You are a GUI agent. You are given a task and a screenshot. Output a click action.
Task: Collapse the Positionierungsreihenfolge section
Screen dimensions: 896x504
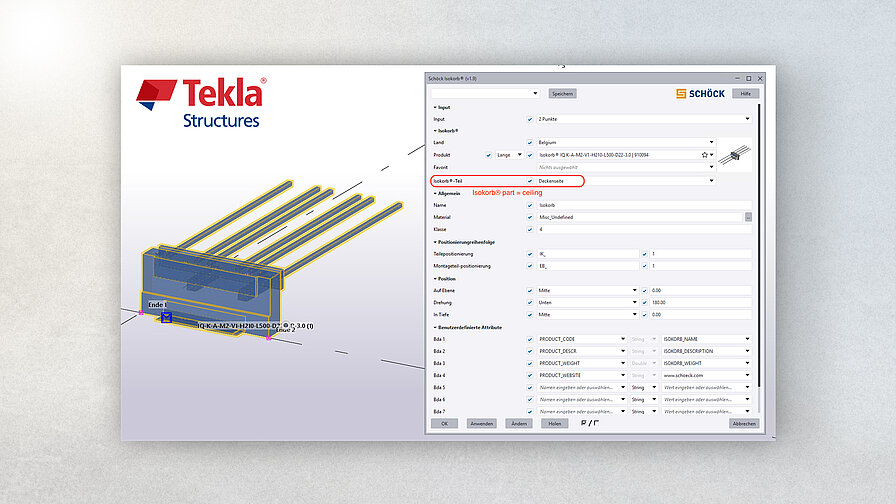pyautogui.click(x=464, y=242)
